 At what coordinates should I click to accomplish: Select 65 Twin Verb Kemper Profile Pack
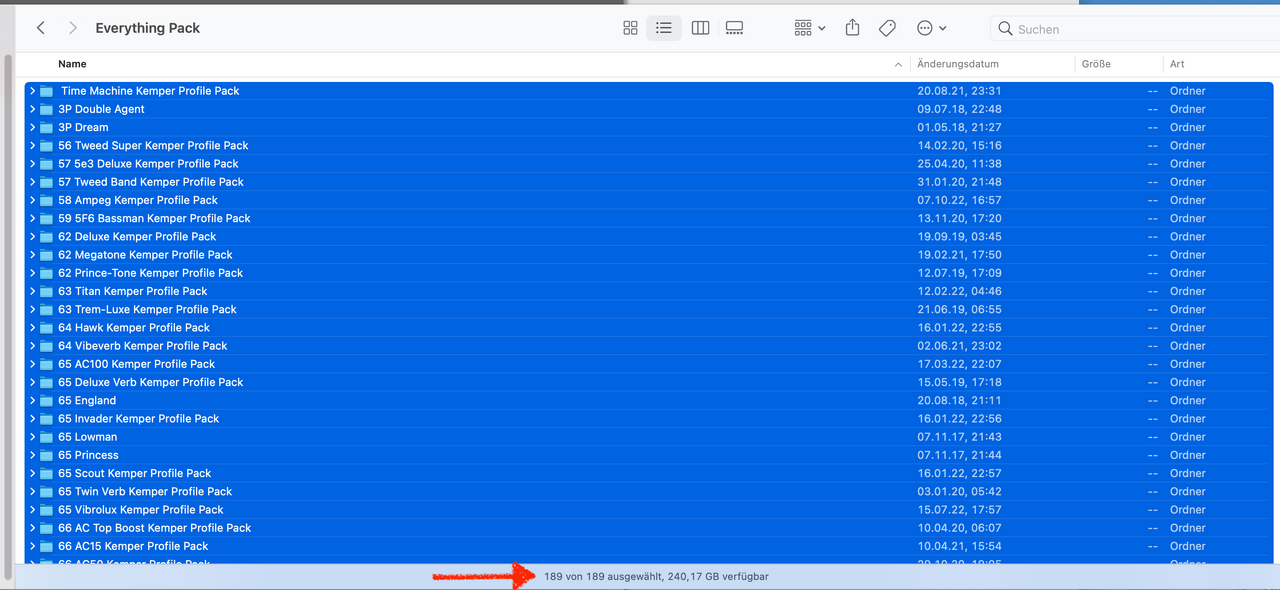coord(649,491)
